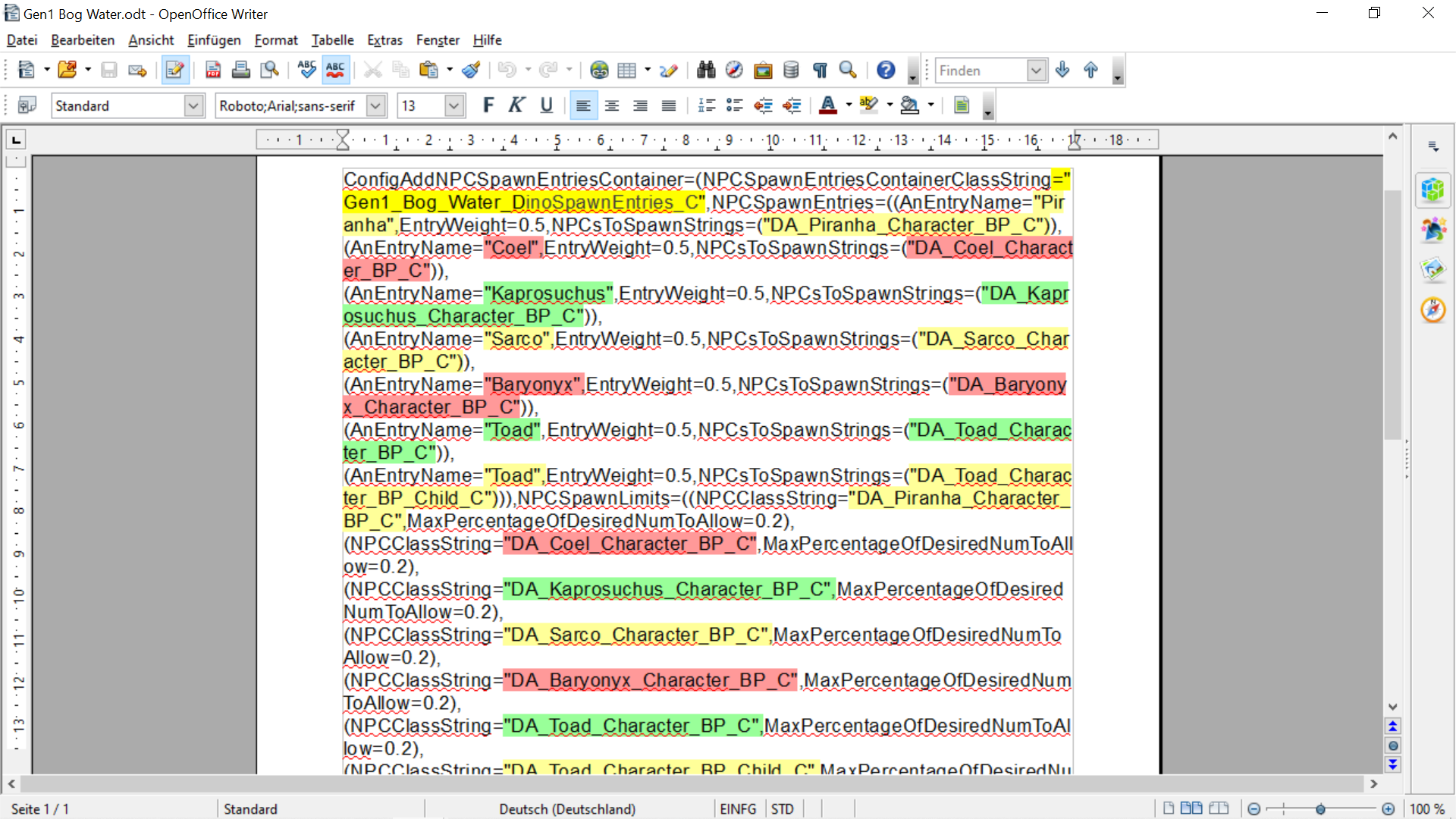This screenshot has height=819, width=1456.
Task: Align text left
Action: click(583, 105)
